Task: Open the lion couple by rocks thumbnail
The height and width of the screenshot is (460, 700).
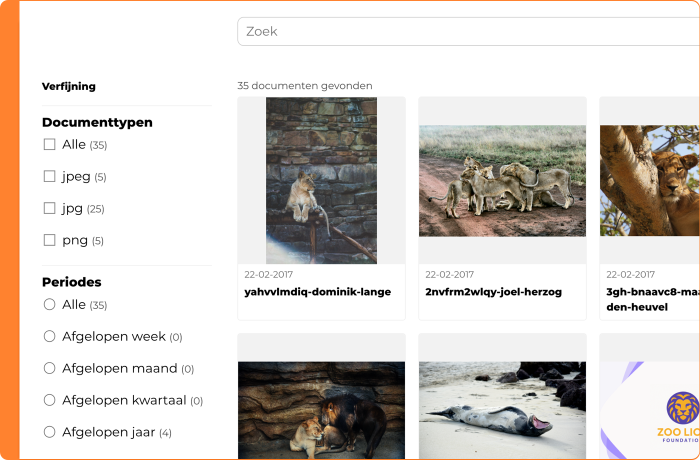Action: pyautogui.click(x=321, y=410)
